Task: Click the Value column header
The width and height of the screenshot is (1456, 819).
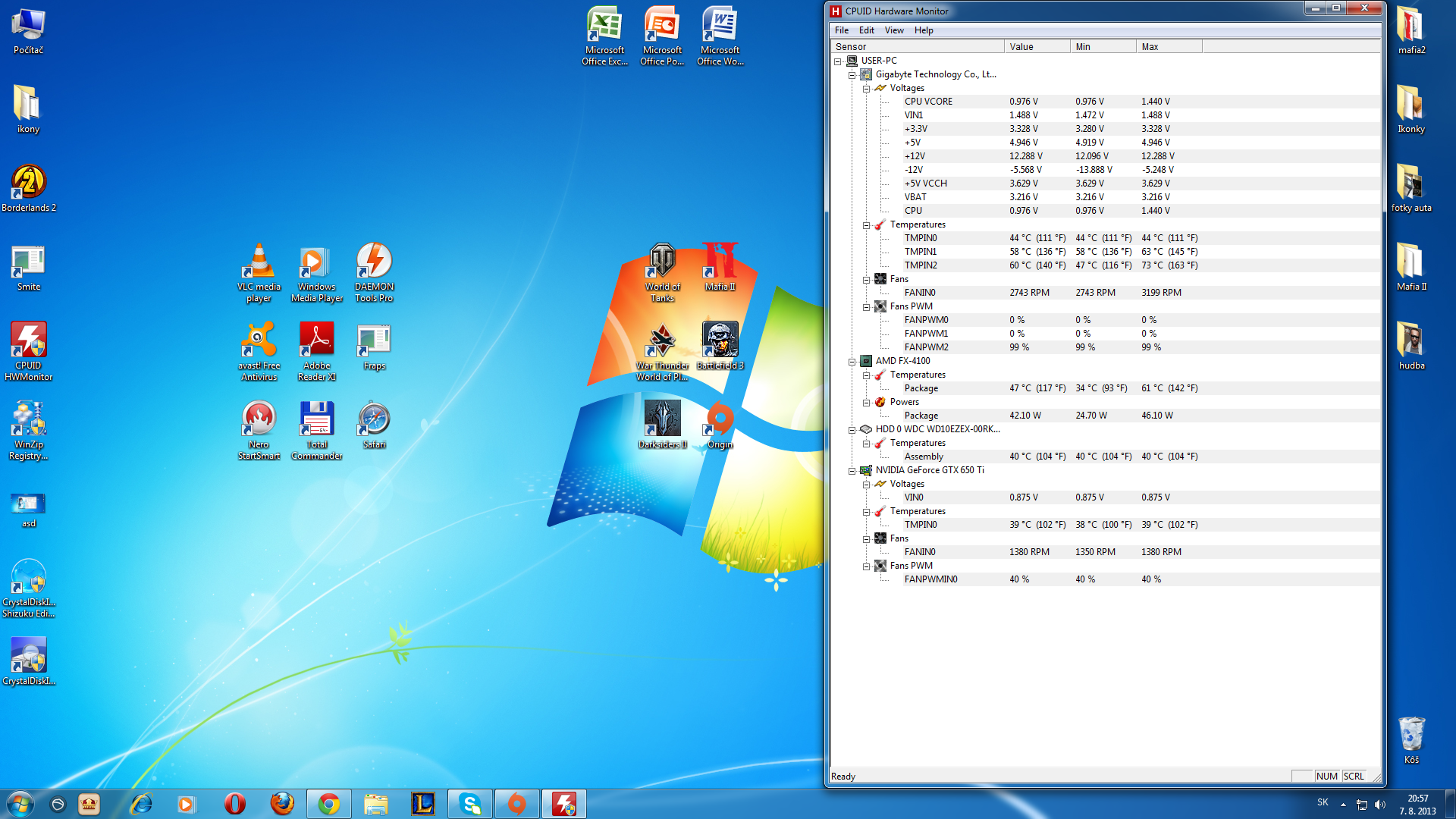Action: pyautogui.click(x=1037, y=47)
